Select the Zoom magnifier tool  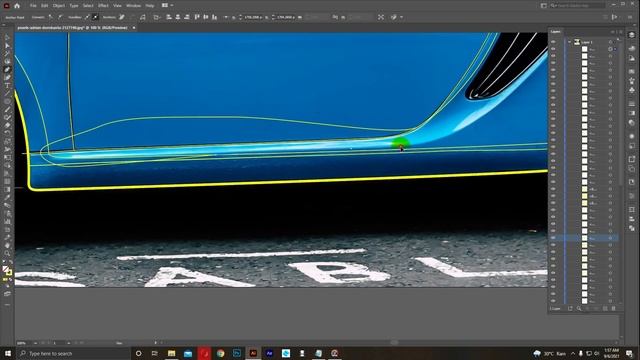[7, 253]
